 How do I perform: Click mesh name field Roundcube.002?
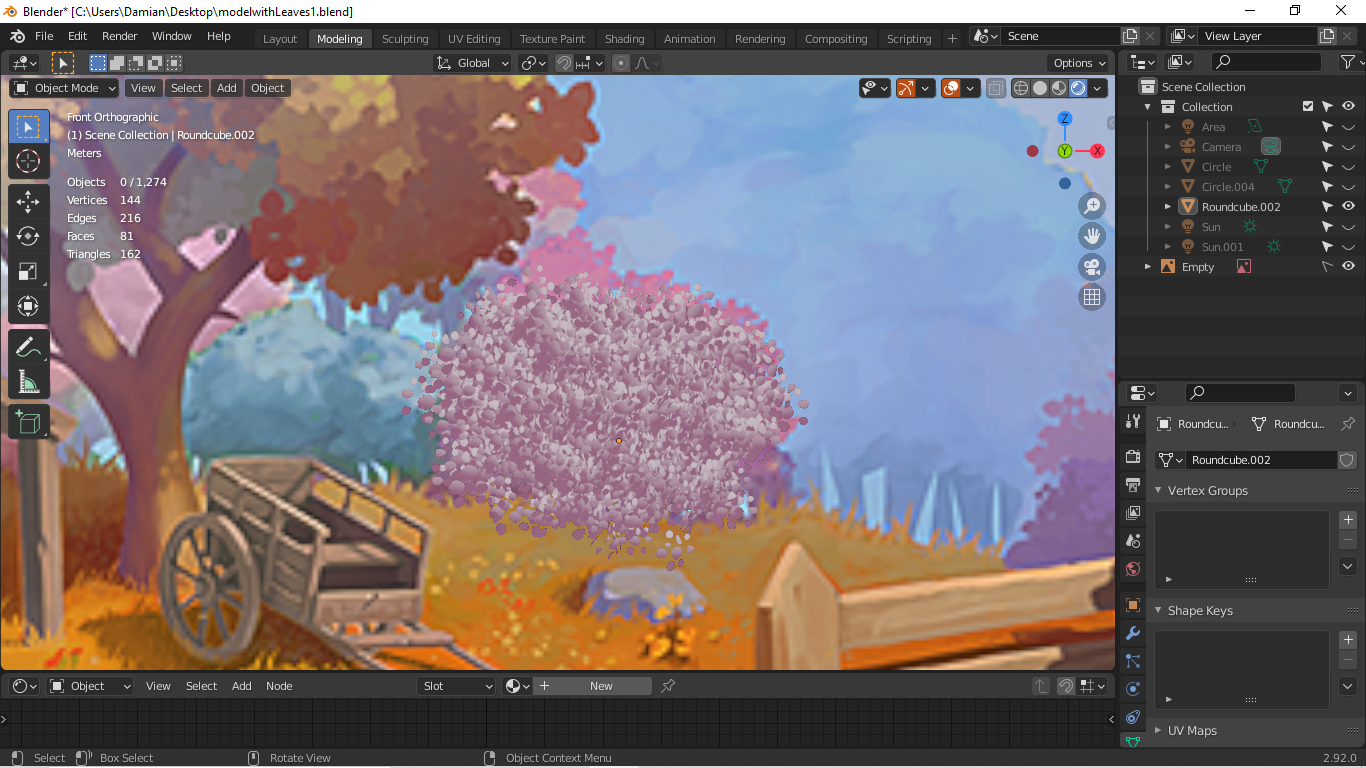tap(1261, 460)
